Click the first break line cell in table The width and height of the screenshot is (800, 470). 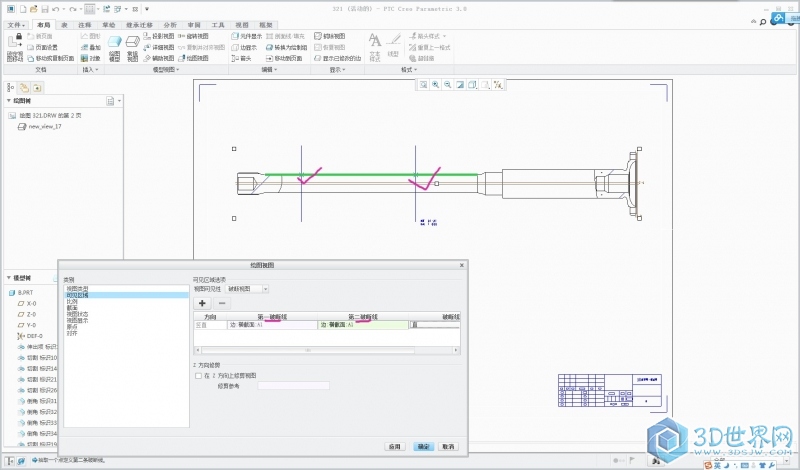pos(272,325)
